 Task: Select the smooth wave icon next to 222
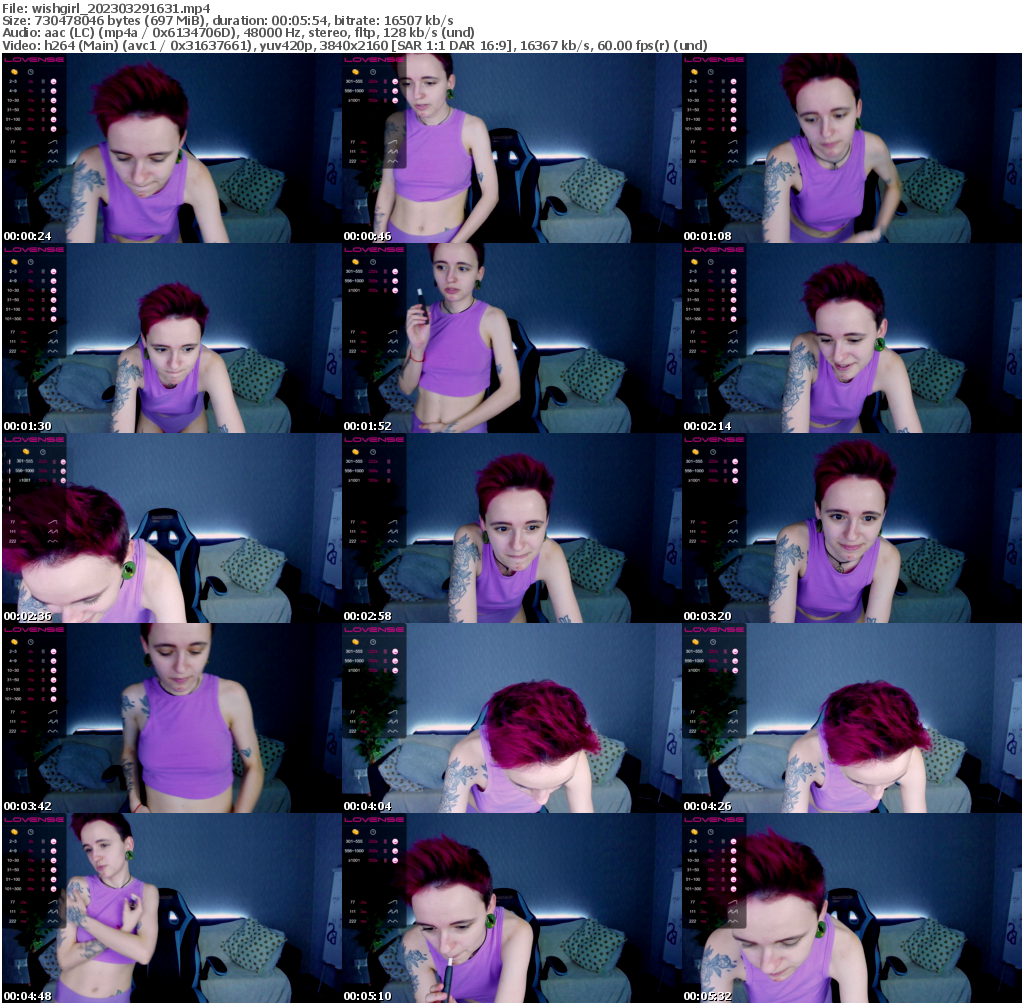coord(53,160)
